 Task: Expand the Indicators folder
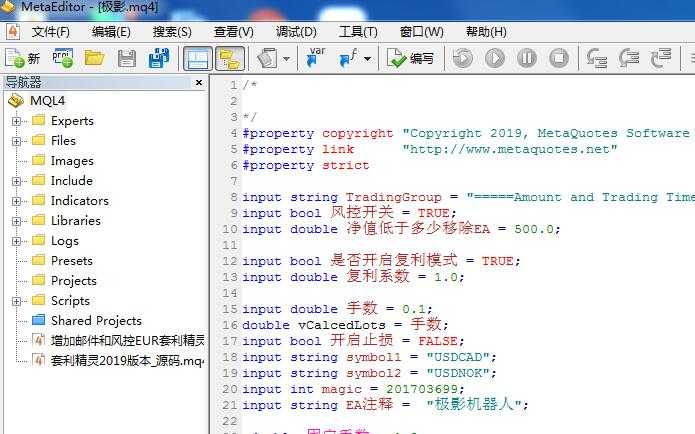16,201
